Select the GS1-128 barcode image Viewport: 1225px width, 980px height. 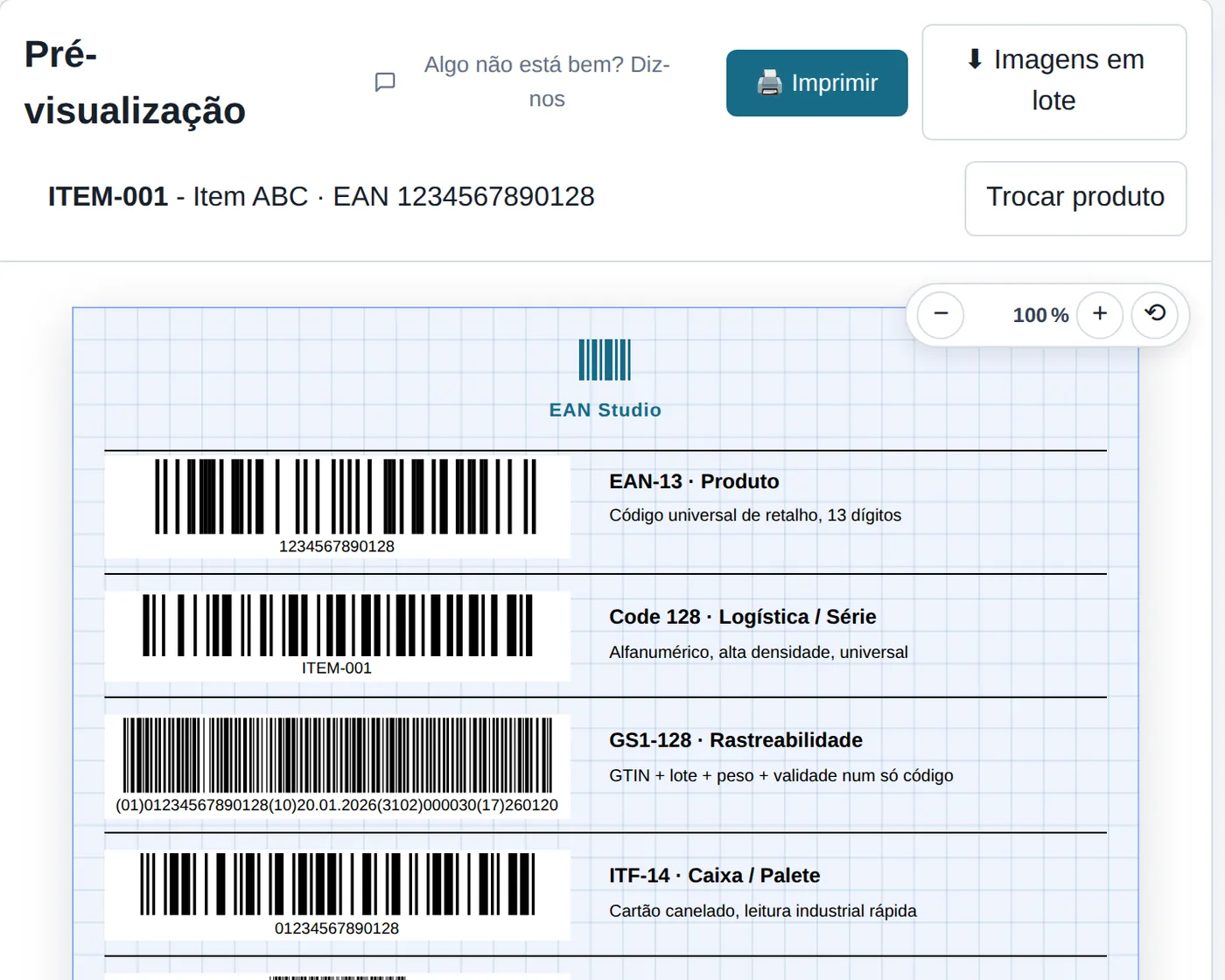(x=337, y=766)
